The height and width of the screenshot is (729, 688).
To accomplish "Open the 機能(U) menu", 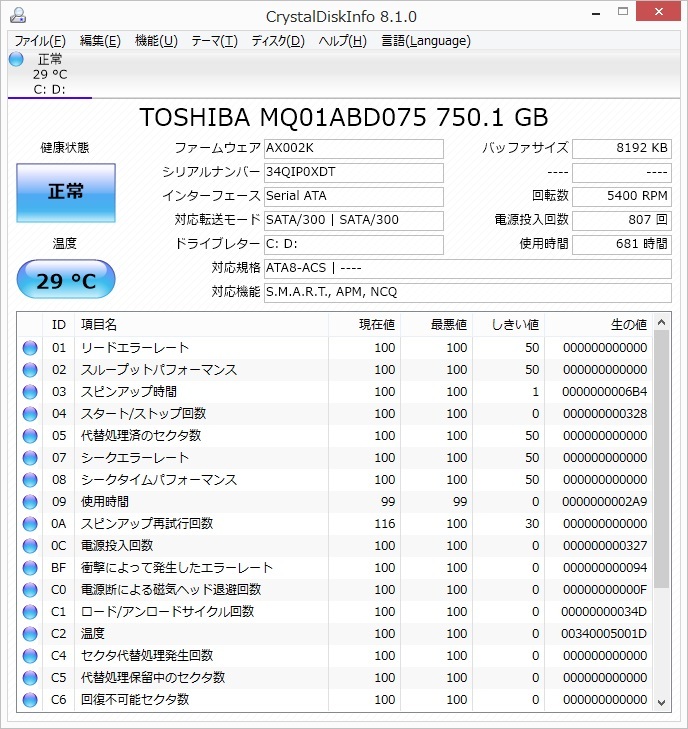I will click(156, 41).
